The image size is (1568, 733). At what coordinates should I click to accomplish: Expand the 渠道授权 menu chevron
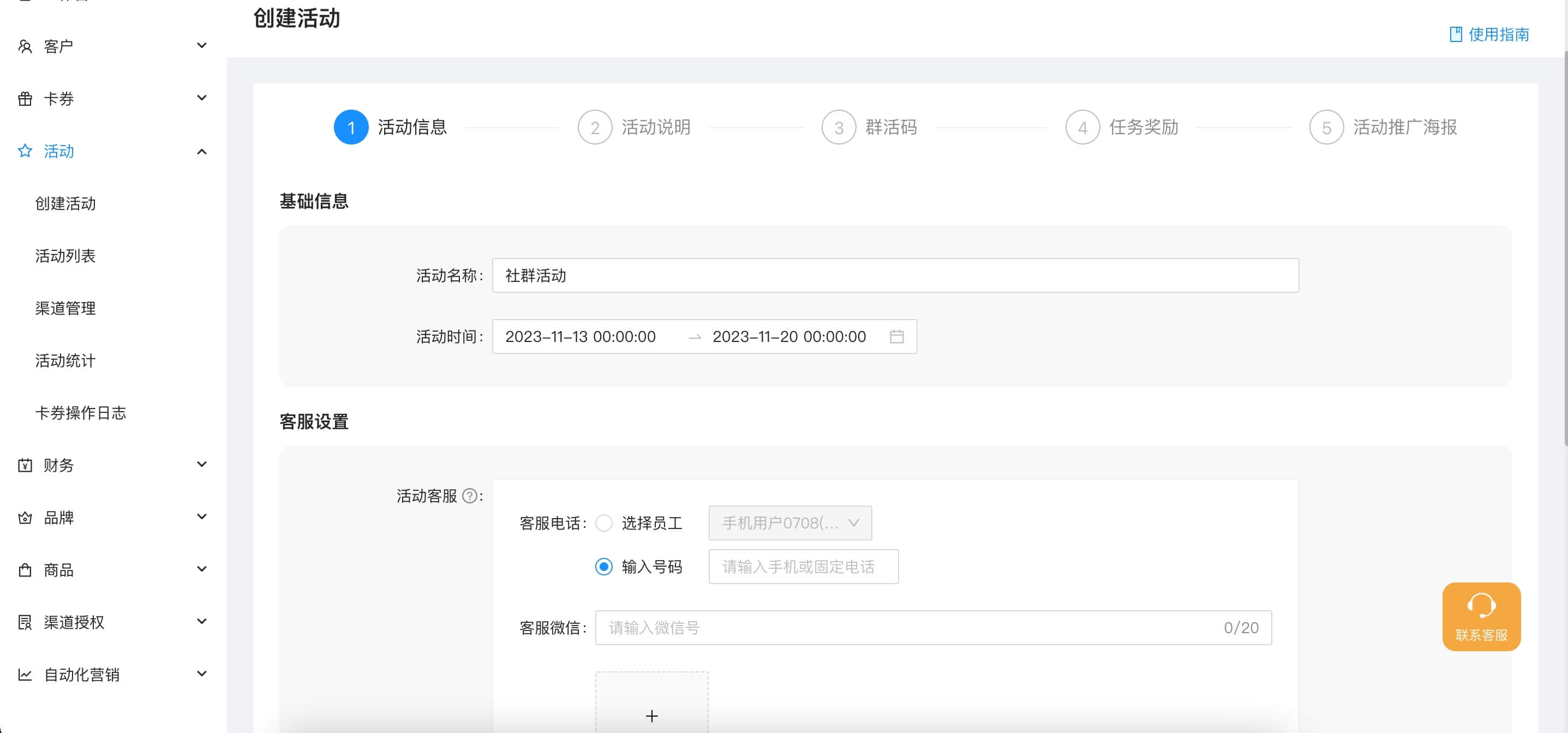point(201,622)
